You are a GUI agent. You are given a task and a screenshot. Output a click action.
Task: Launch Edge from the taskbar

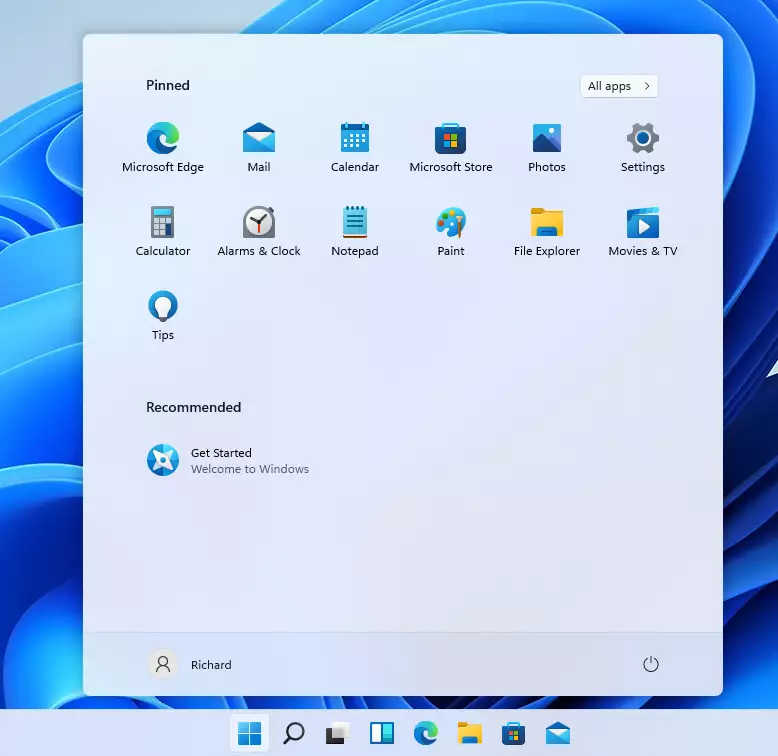pos(426,733)
